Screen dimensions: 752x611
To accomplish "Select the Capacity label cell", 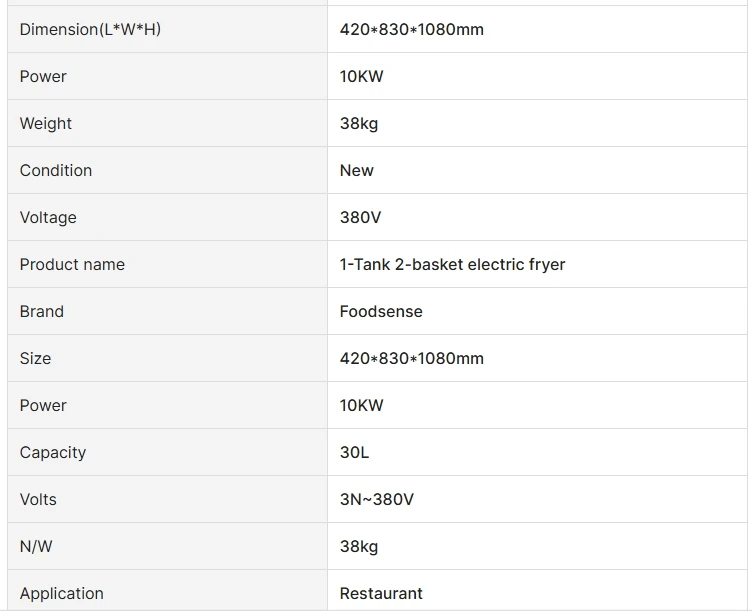I will point(53,453).
